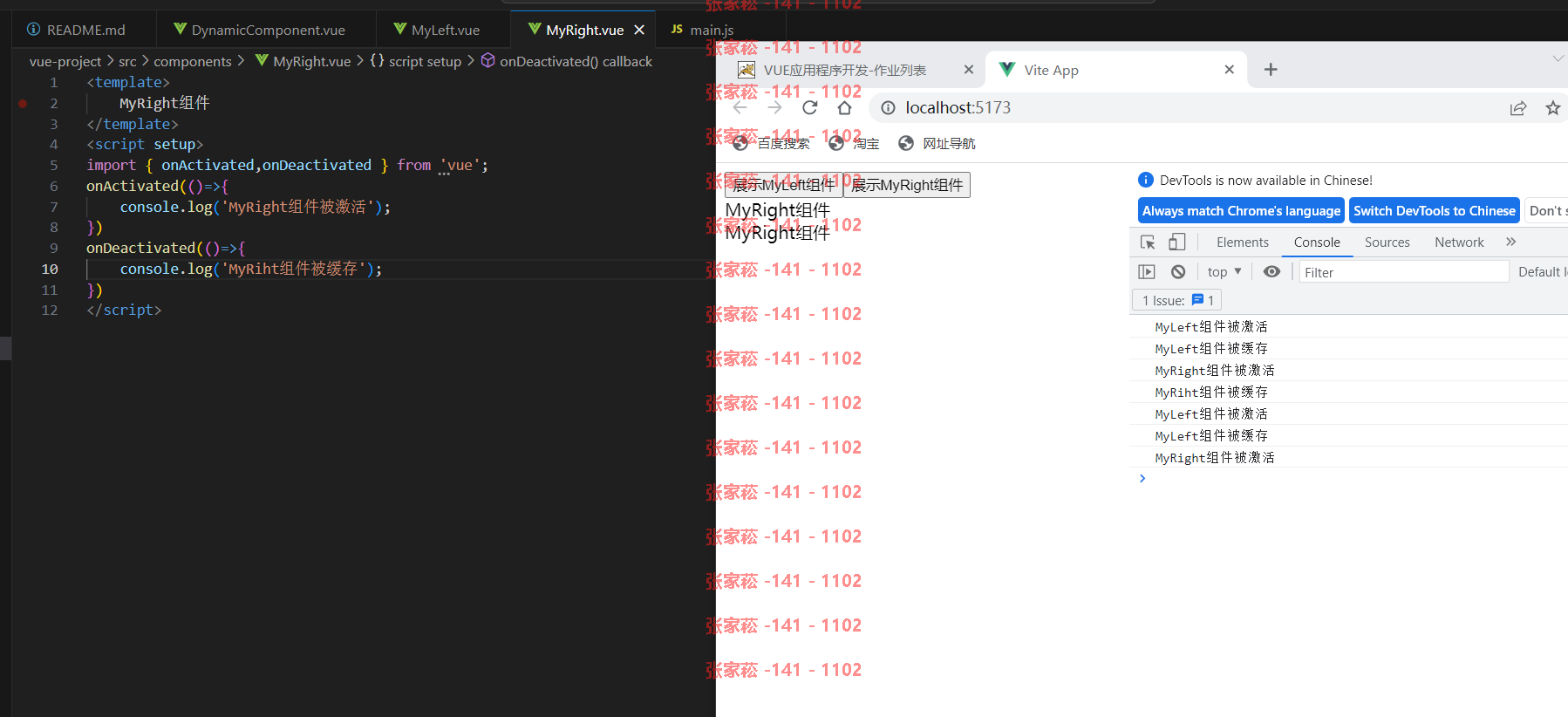Select onDeactivated() callback breadcrumb

coord(567,61)
